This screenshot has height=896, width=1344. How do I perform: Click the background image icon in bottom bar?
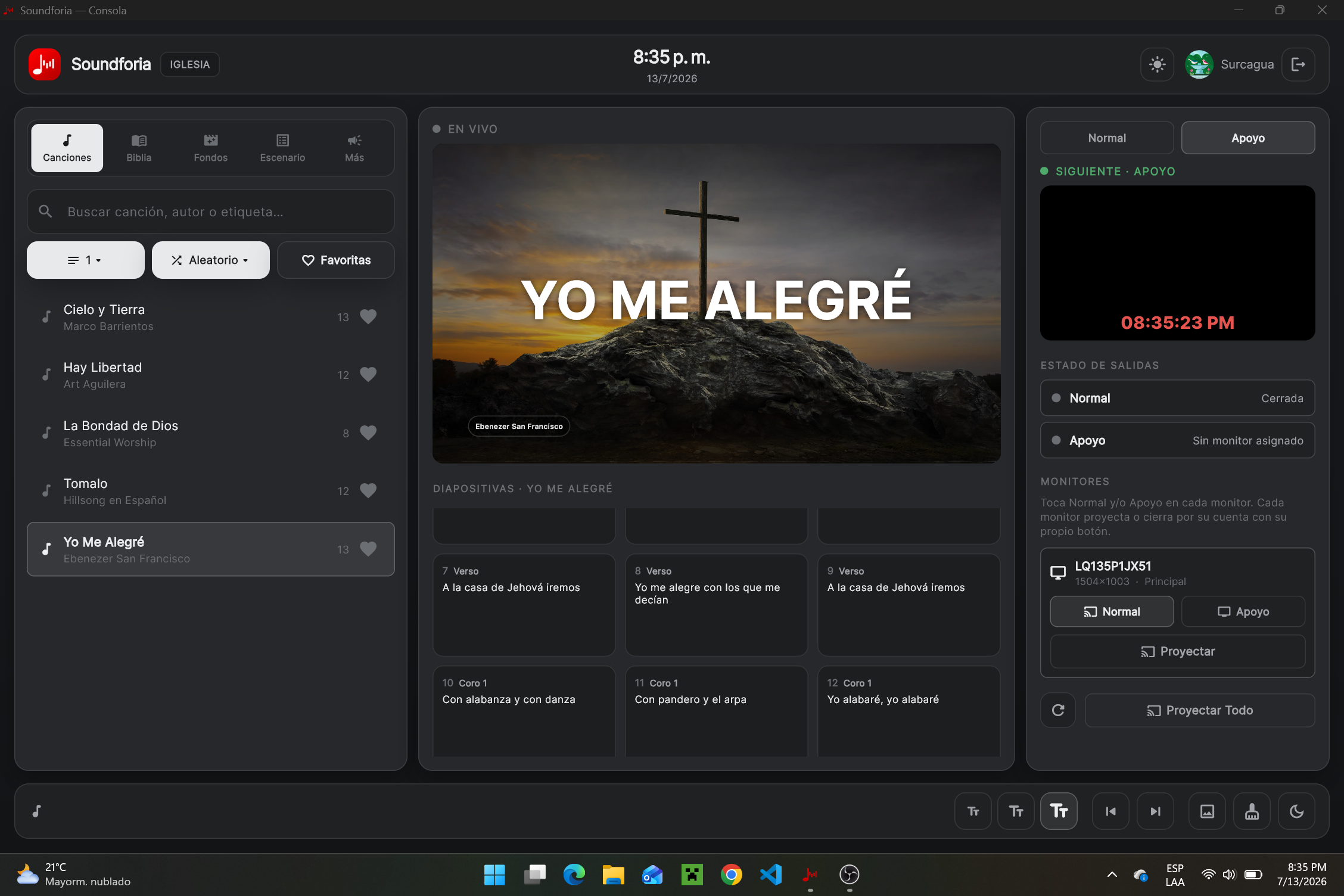(1207, 811)
